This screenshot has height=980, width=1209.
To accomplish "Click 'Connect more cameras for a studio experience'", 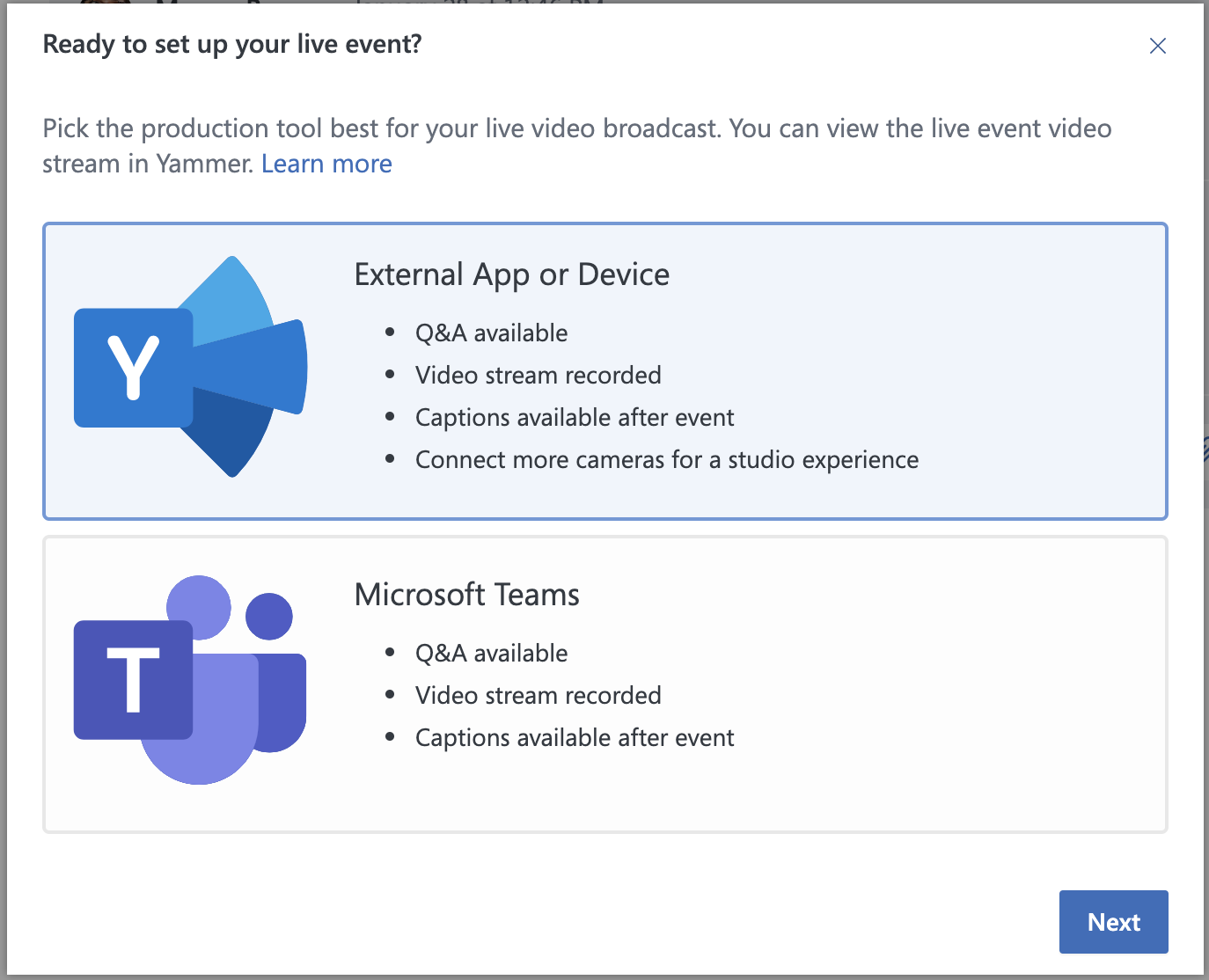I will [x=667, y=460].
